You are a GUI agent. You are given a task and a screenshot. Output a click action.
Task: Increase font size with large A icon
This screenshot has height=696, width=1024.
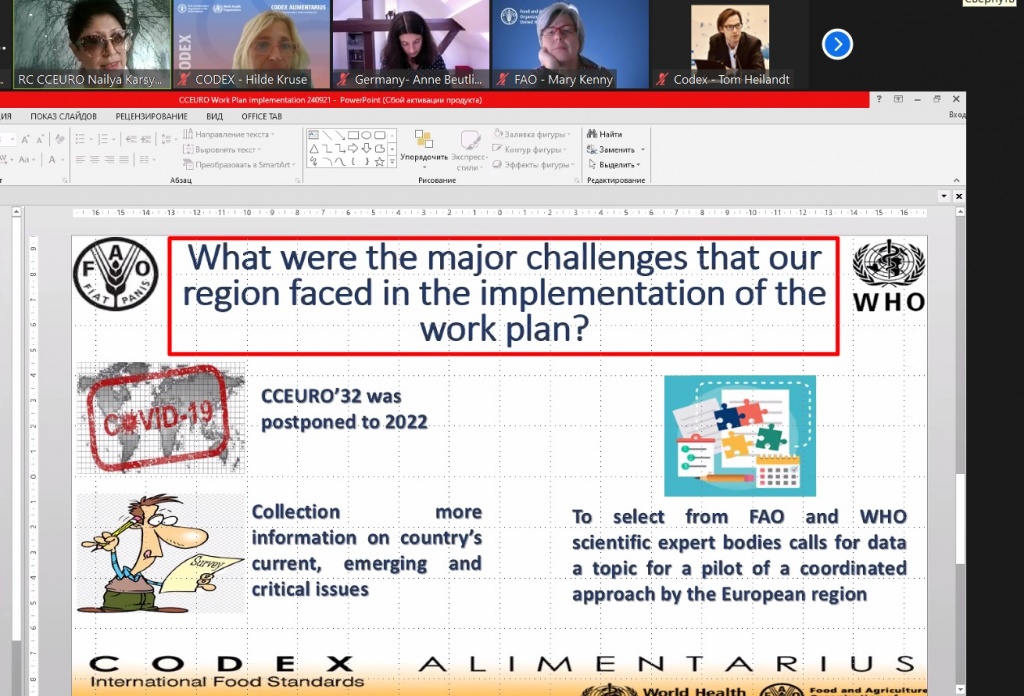[25, 138]
